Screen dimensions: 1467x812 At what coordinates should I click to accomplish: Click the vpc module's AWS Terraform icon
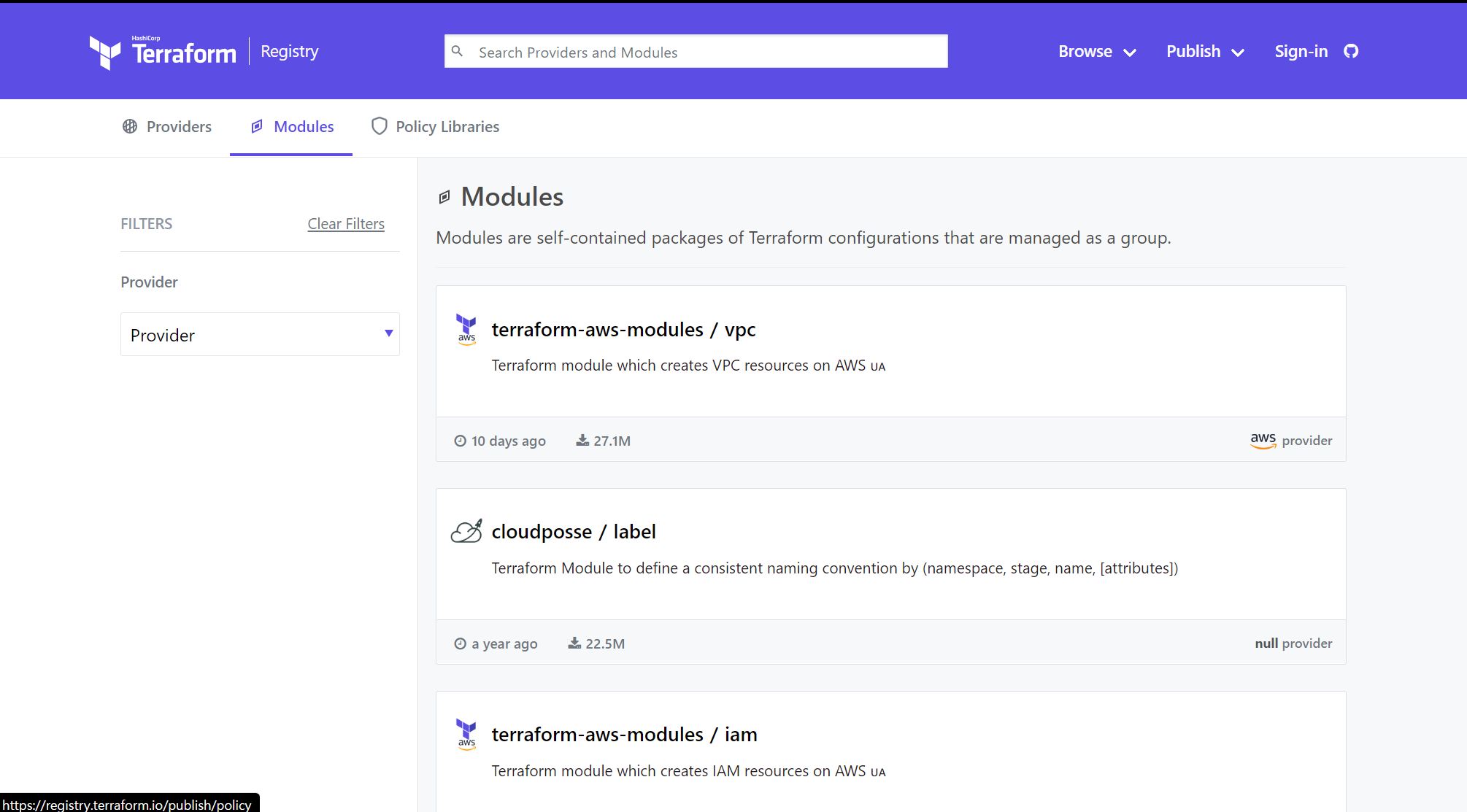(466, 329)
